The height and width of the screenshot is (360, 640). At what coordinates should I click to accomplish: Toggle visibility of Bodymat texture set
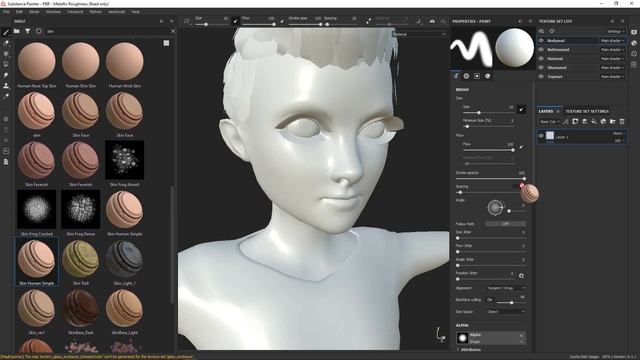(541, 40)
